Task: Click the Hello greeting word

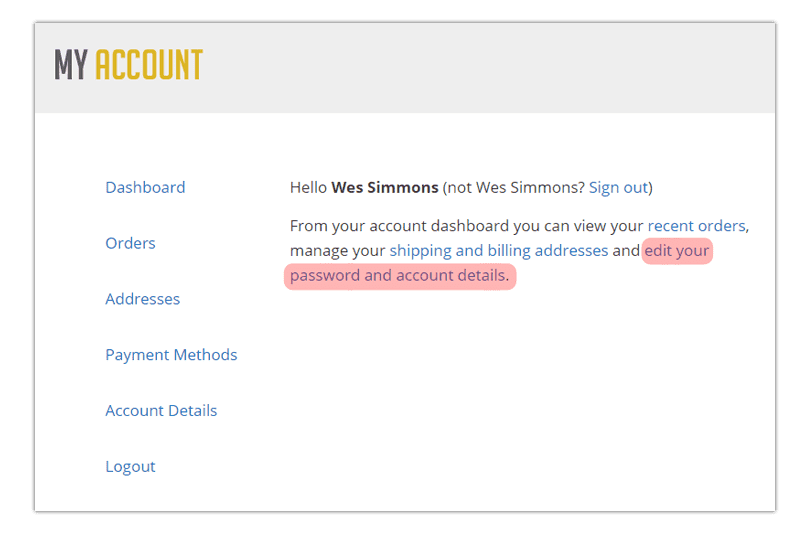Action: [x=308, y=187]
